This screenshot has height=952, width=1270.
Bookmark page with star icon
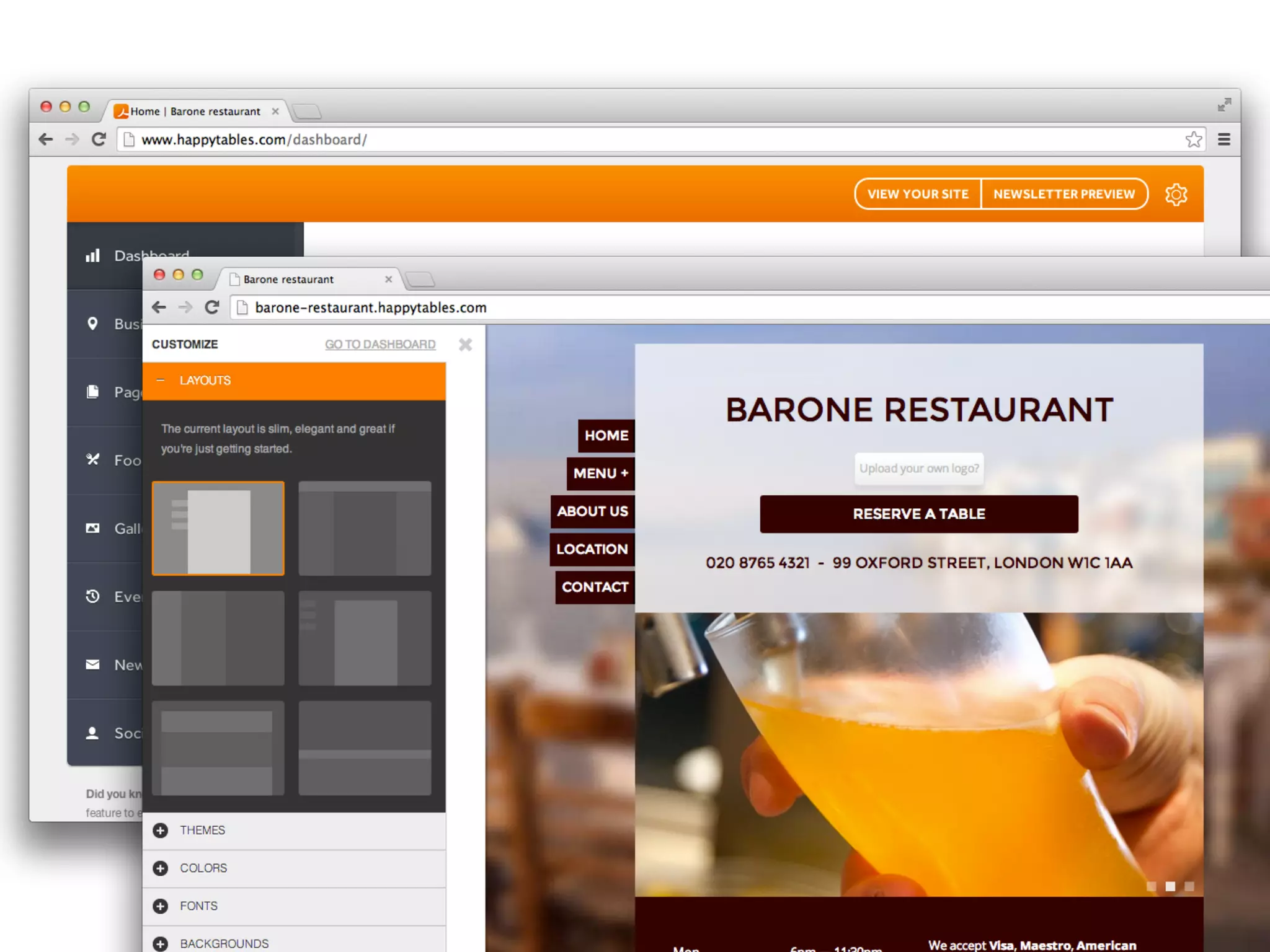(1193, 139)
